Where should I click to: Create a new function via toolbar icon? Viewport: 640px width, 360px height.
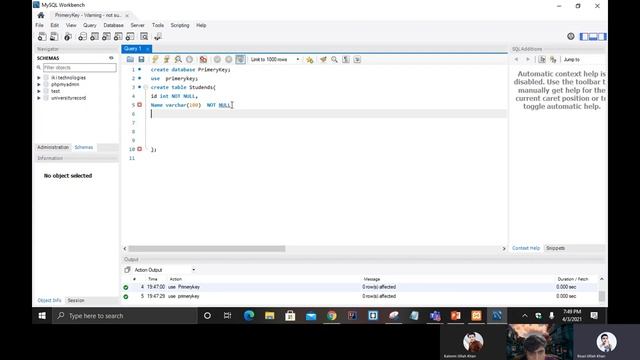pyautogui.click(x=130, y=37)
